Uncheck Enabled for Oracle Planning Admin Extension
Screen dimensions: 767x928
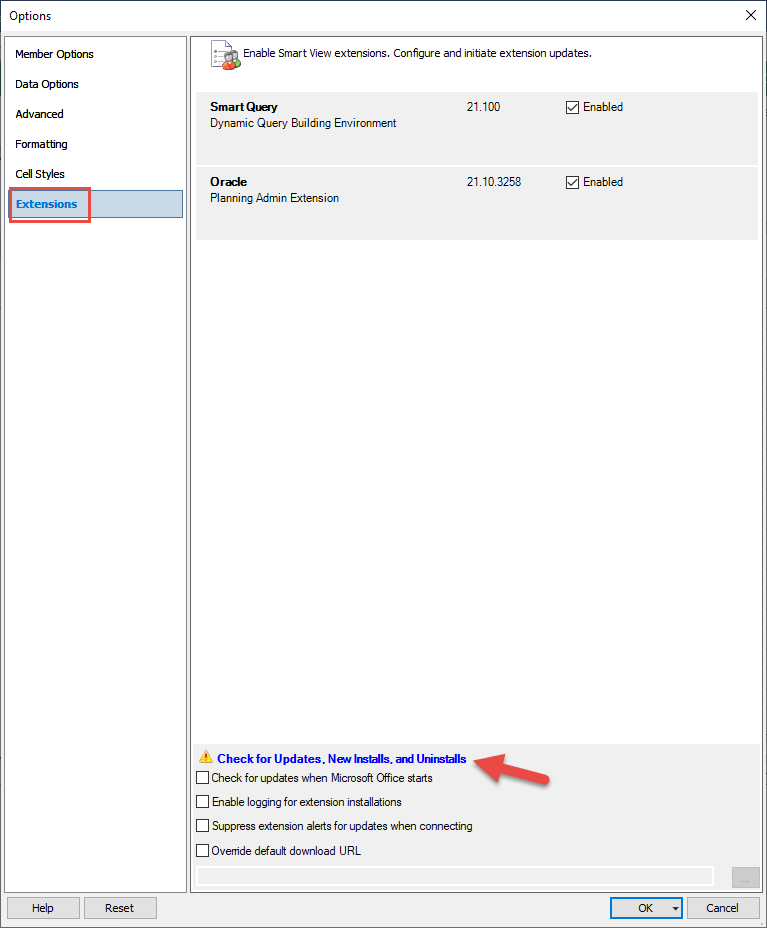coord(573,183)
